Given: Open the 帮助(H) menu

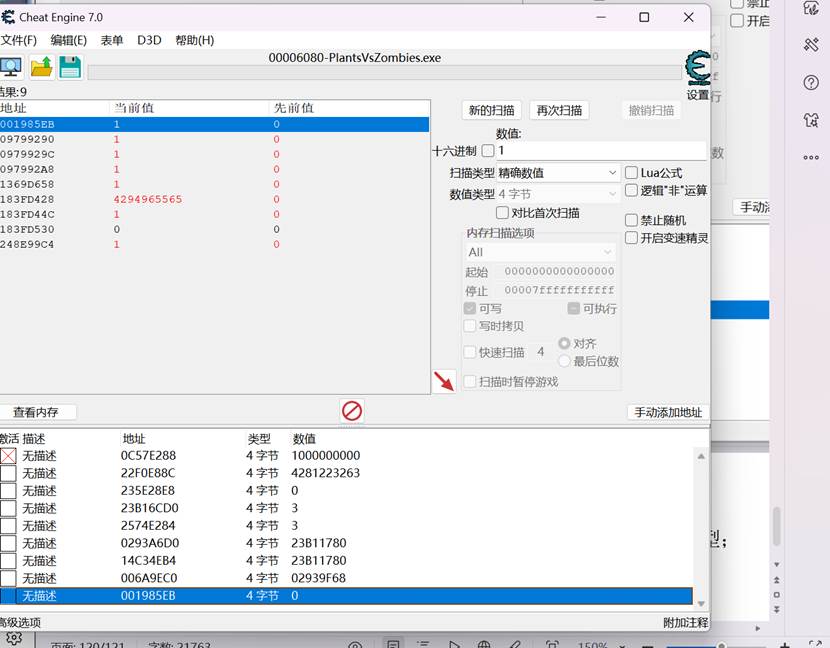Looking at the screenshot, I should click(x=195, y=40).
